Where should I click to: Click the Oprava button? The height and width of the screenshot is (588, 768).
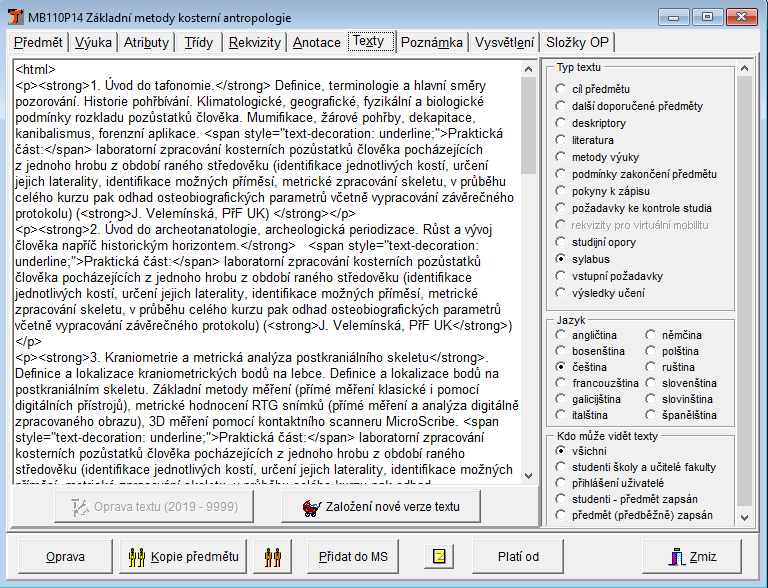tap(65, 556)
